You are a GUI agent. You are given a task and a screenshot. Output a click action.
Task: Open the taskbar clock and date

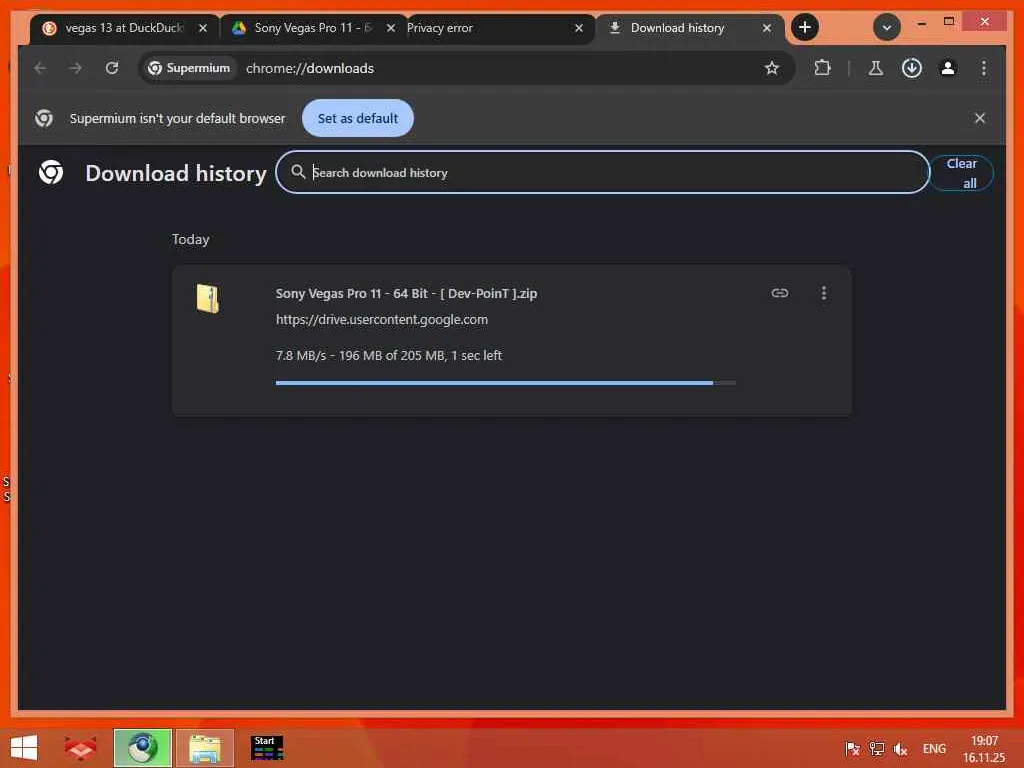tap(984, 749)
